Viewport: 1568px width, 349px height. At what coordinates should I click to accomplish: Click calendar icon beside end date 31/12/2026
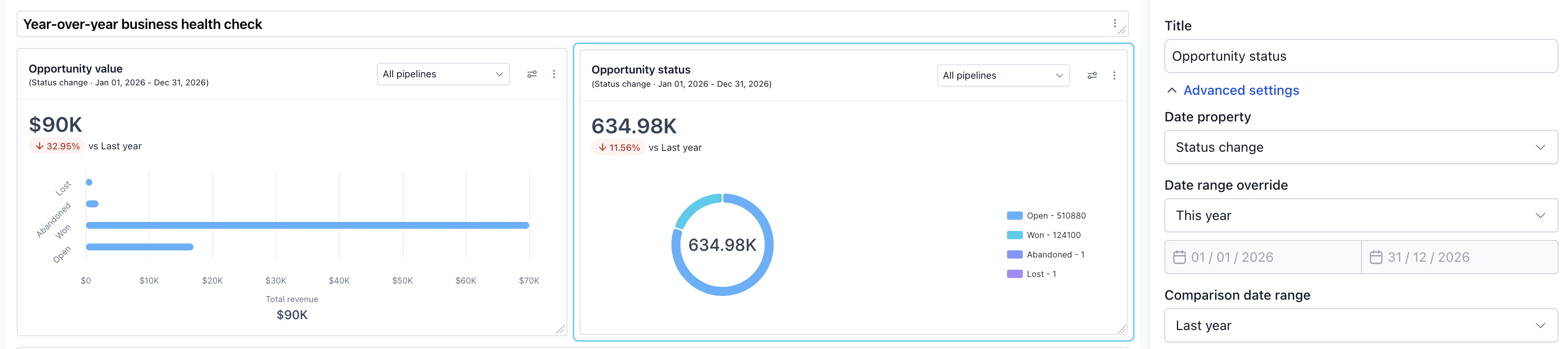point(1376,257)
